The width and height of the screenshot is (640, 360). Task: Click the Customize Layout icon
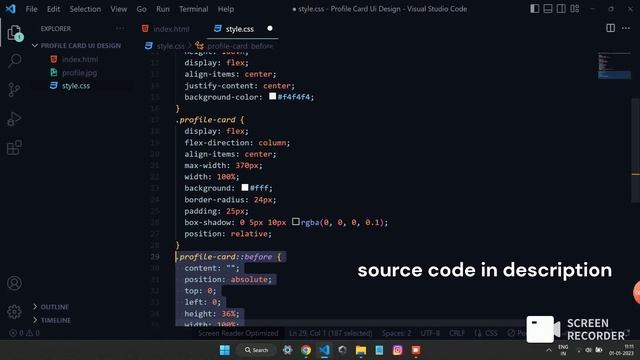pos(575,9)
